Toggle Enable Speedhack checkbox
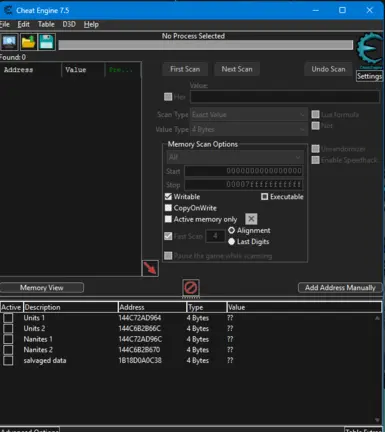Image resolution: width=385 pixels, height=432 pixels. (x=315, y=160)
